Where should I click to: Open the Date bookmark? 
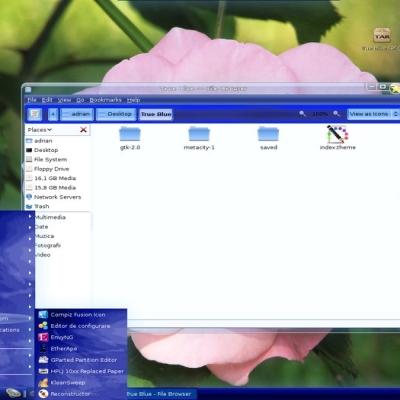(41, 226)
